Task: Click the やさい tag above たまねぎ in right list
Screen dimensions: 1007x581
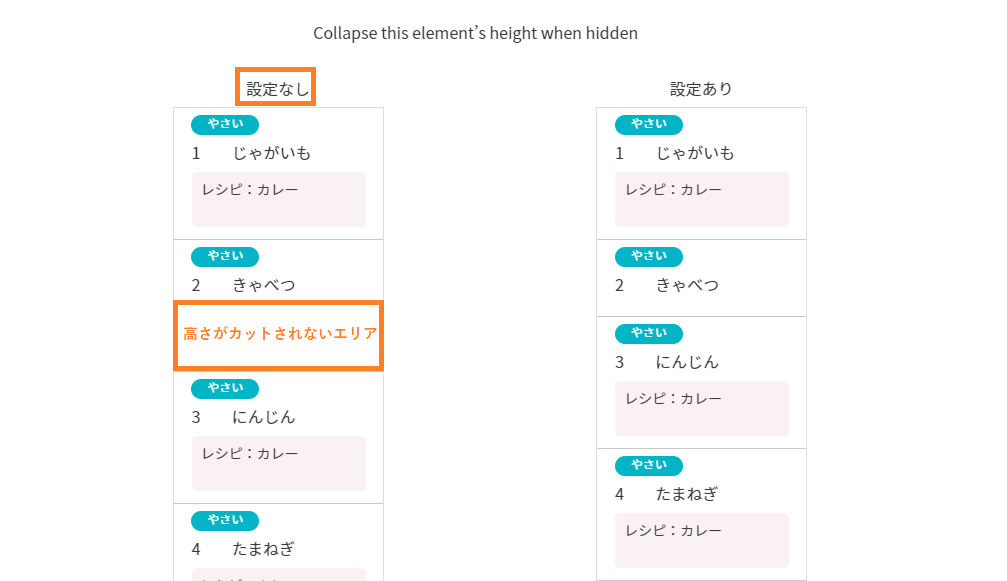Action: click(649, 465)
